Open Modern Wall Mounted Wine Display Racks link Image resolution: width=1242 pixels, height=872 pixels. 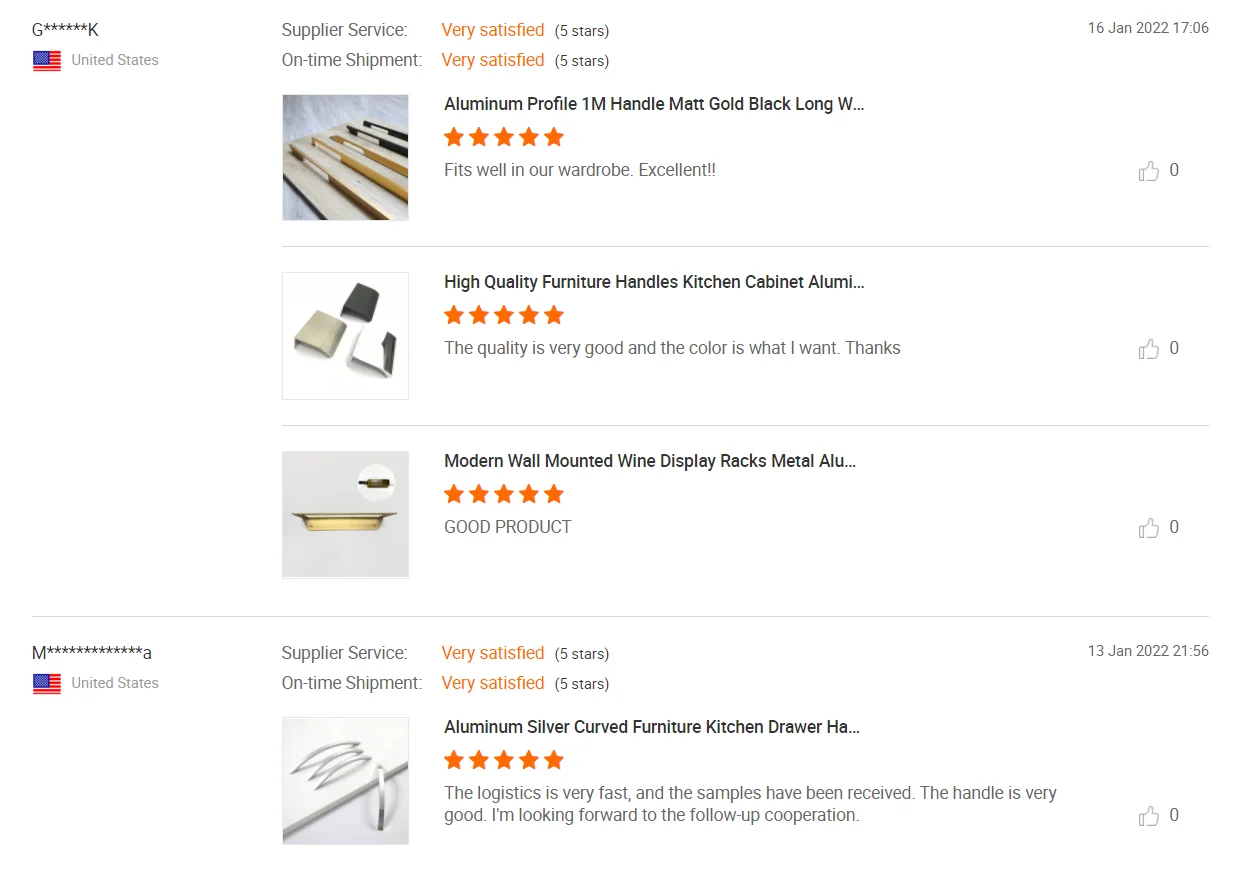pyautogui.click(x=650, y=461)
